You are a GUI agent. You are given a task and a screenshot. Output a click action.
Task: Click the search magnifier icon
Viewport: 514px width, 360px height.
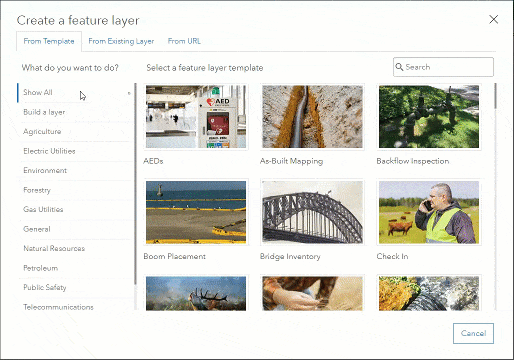pyautogui.click(x=399, y=67)
